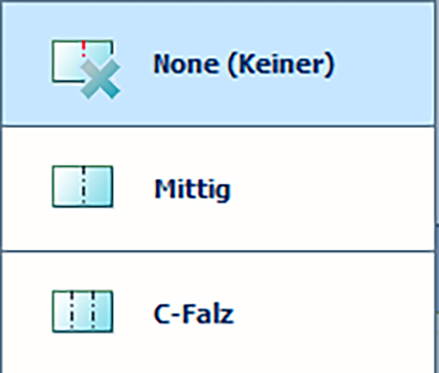Select the None (Keiner) fold icon
Screen dimensions: 439x373
(86, 69)
